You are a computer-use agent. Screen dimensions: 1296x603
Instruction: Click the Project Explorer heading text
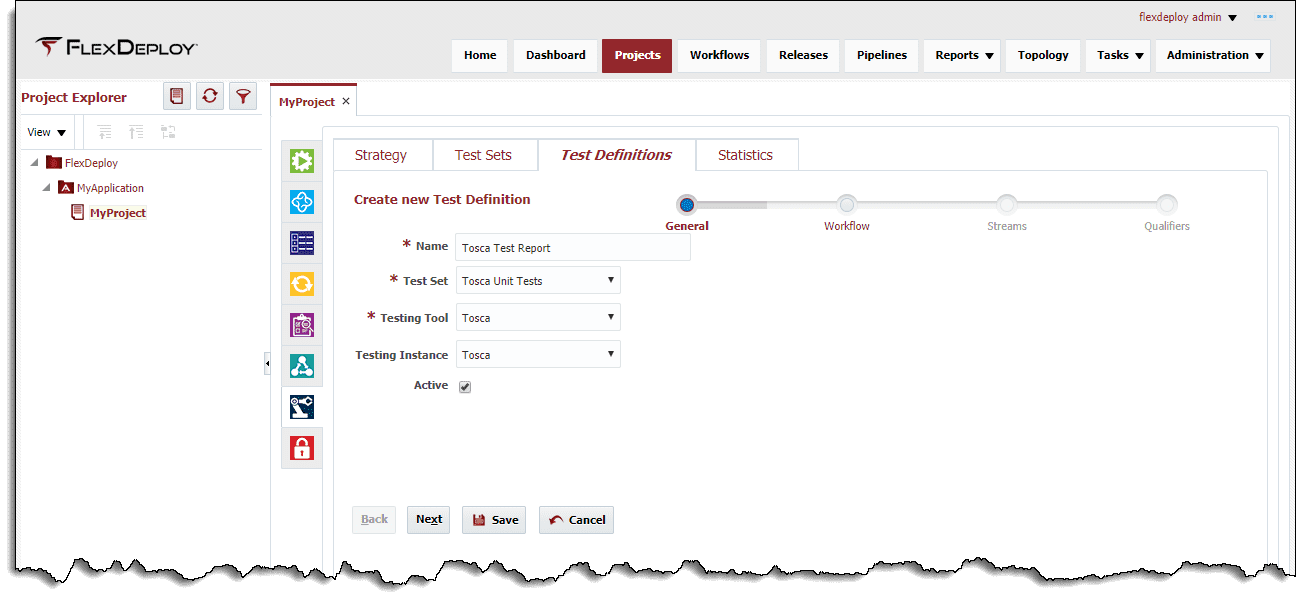(x=74, y=97)
